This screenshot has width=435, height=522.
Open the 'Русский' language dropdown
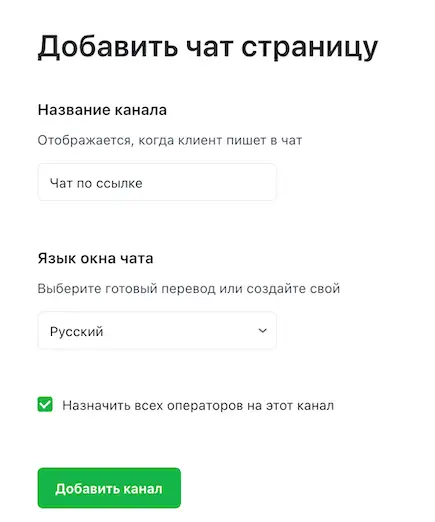tap(157, 331)
